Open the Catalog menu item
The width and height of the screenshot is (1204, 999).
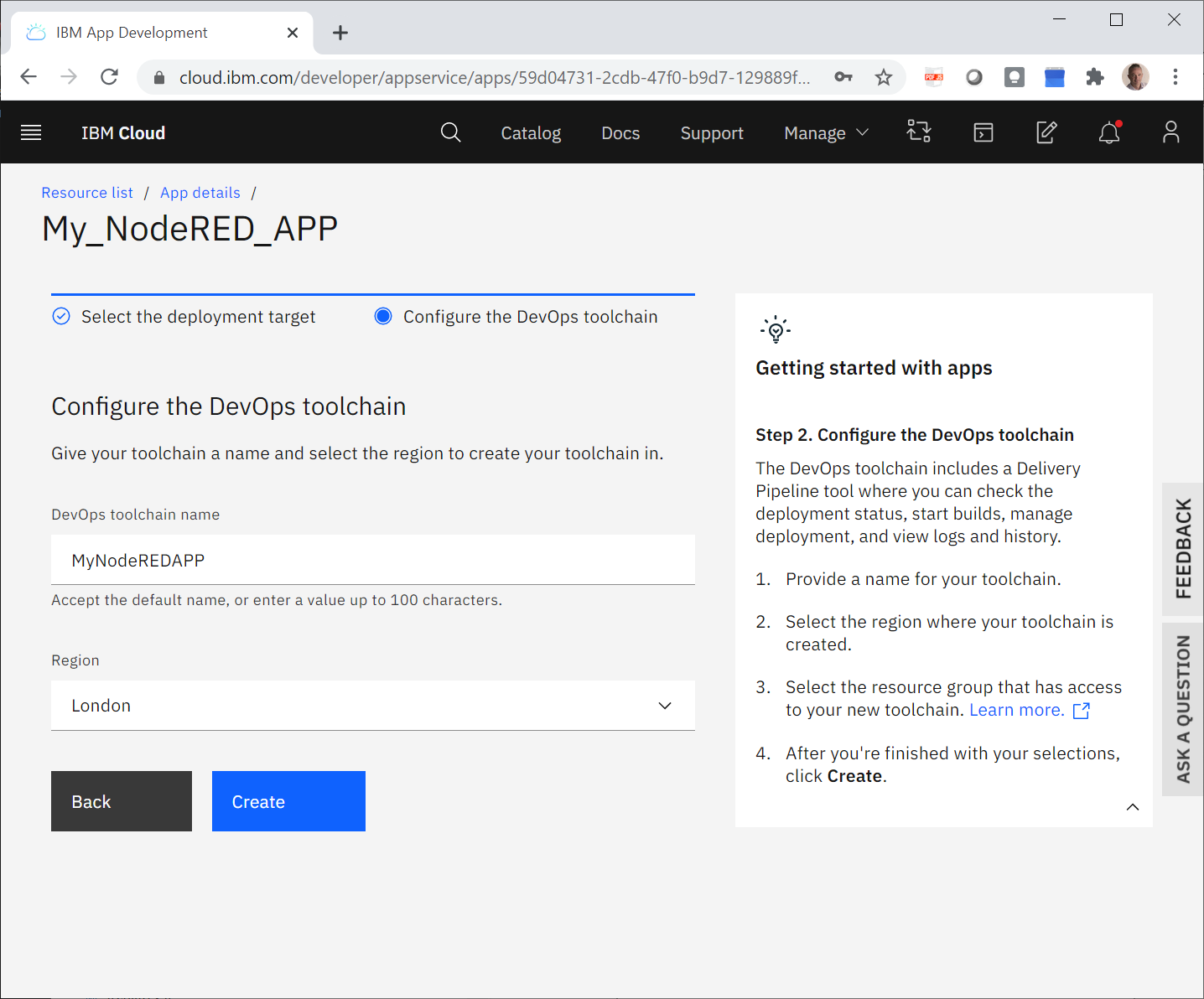(531, 133)
